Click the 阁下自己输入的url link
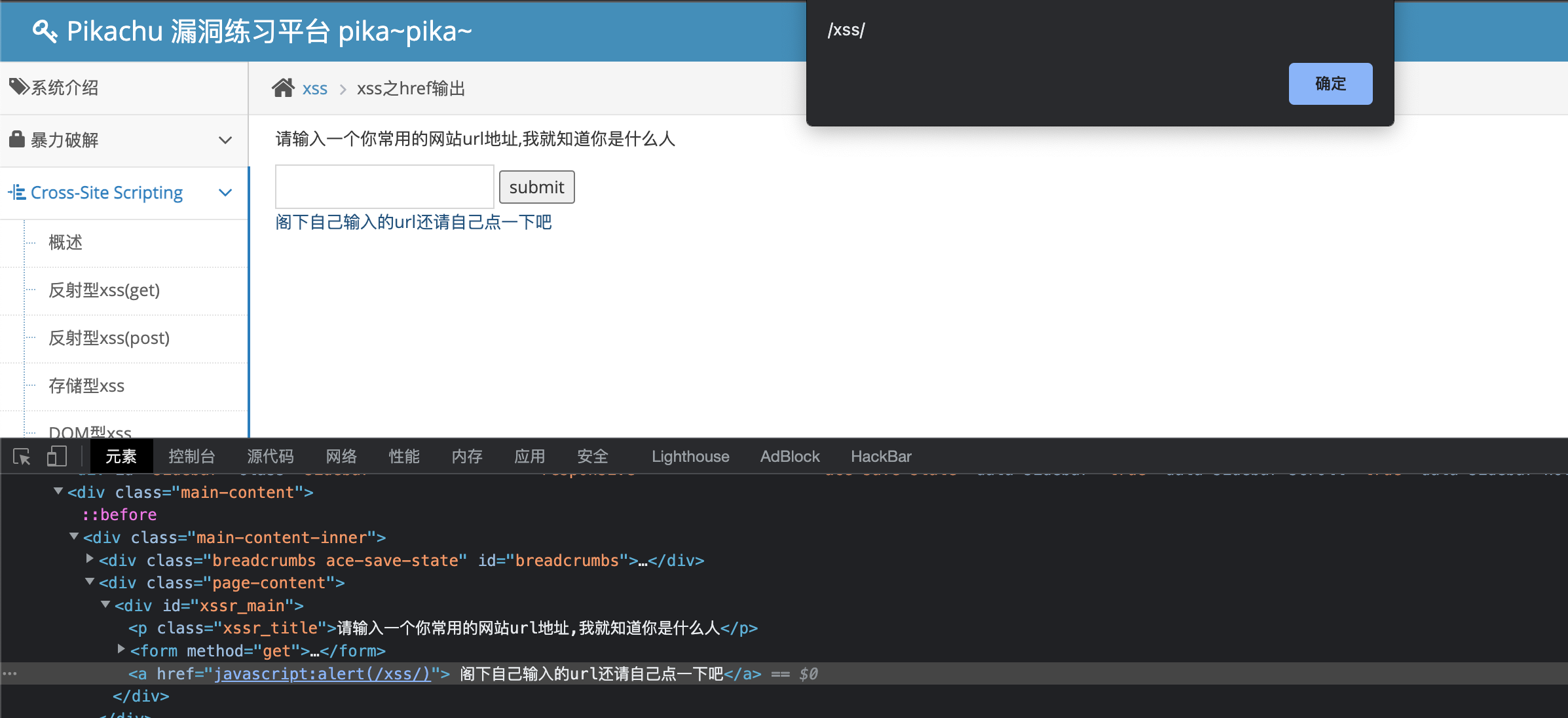 click(413, 222)
